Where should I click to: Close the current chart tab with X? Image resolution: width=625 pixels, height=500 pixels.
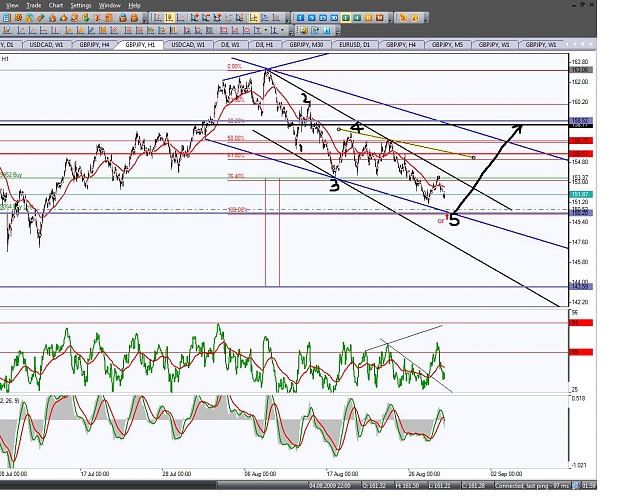pyautogui.click(x=591, y=44)
